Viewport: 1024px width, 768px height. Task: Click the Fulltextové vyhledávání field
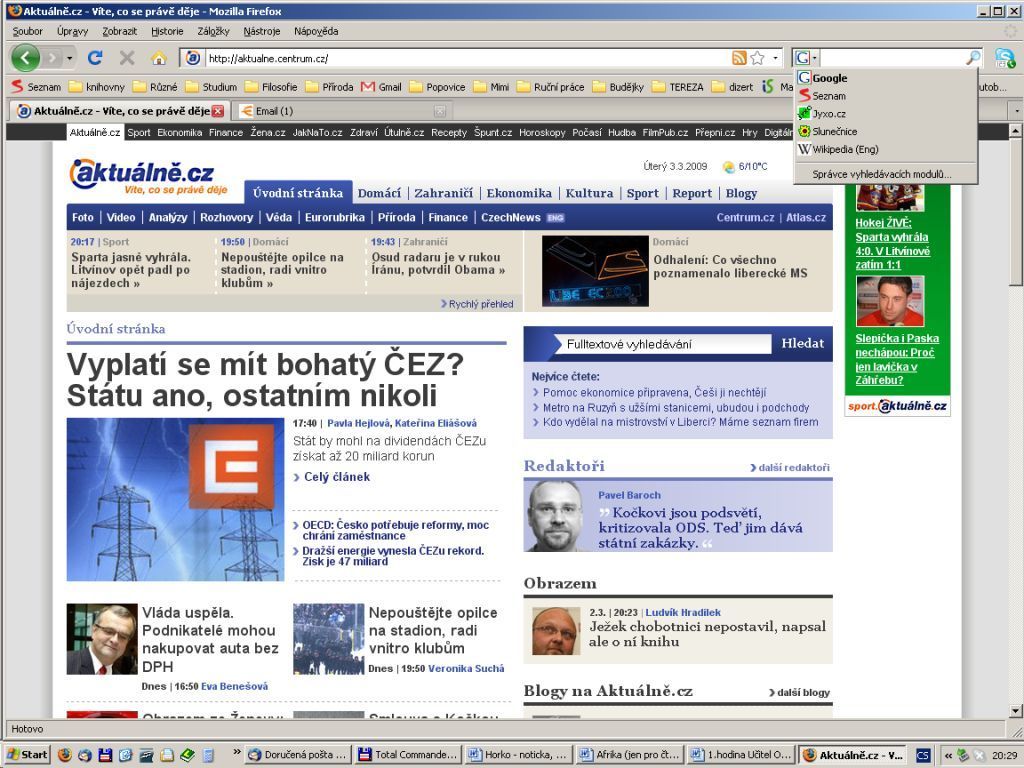click(665, 344)
